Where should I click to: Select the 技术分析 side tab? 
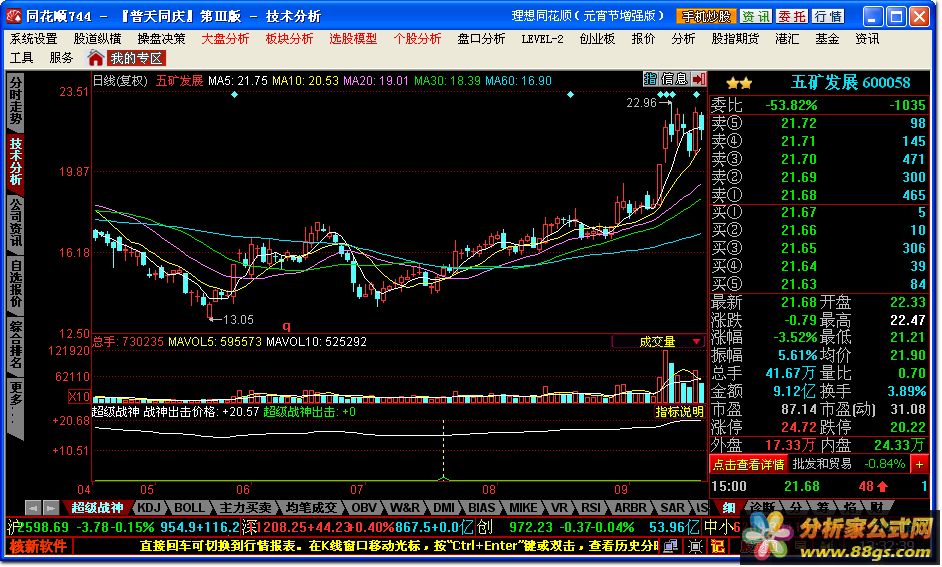click(15, 162)
